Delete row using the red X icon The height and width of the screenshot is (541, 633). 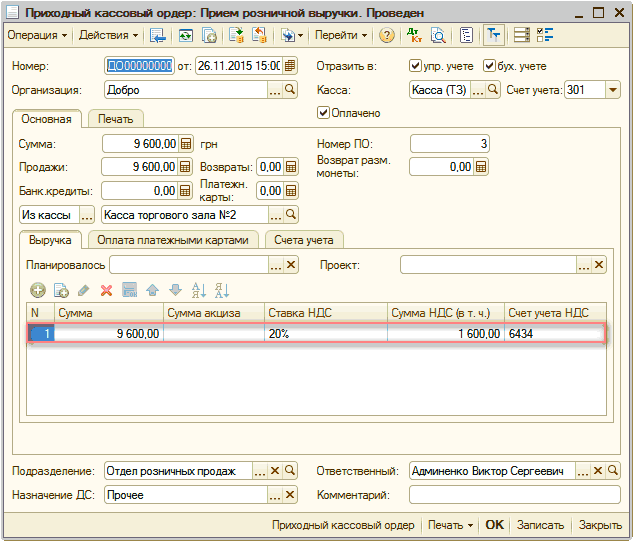[106, 290]
